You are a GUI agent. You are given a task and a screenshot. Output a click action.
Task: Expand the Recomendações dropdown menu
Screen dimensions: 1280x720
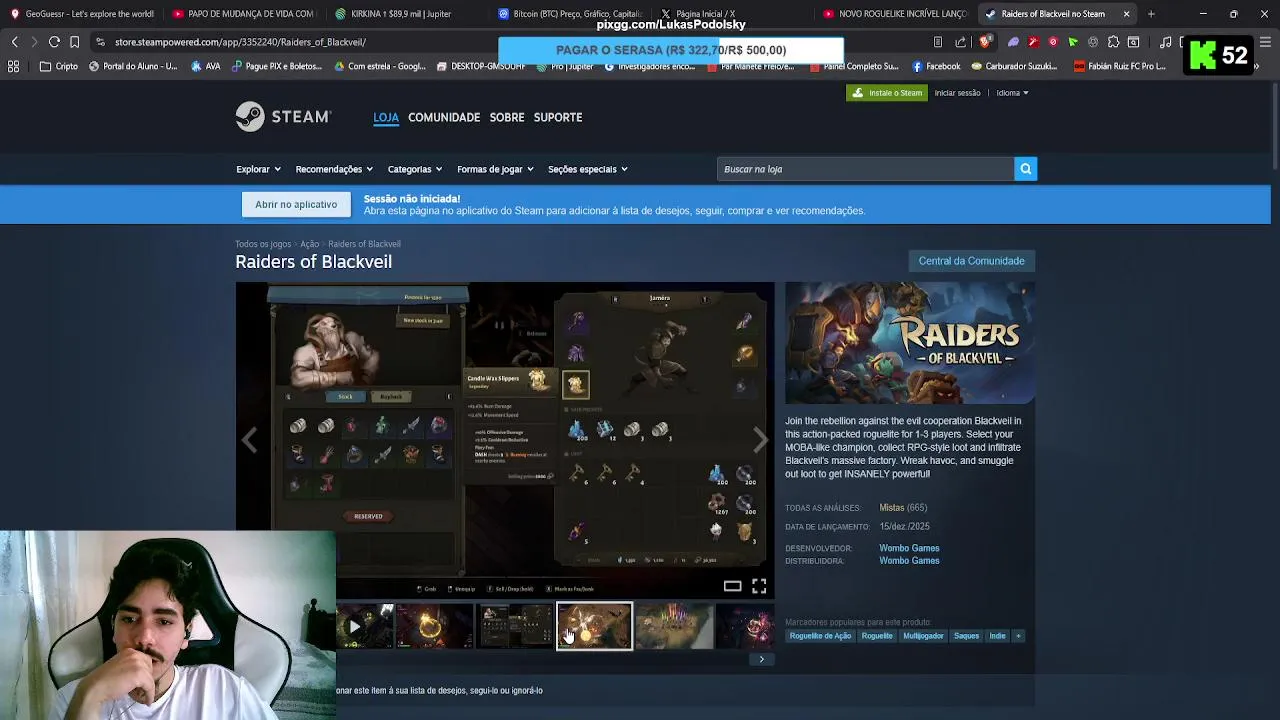334,169
